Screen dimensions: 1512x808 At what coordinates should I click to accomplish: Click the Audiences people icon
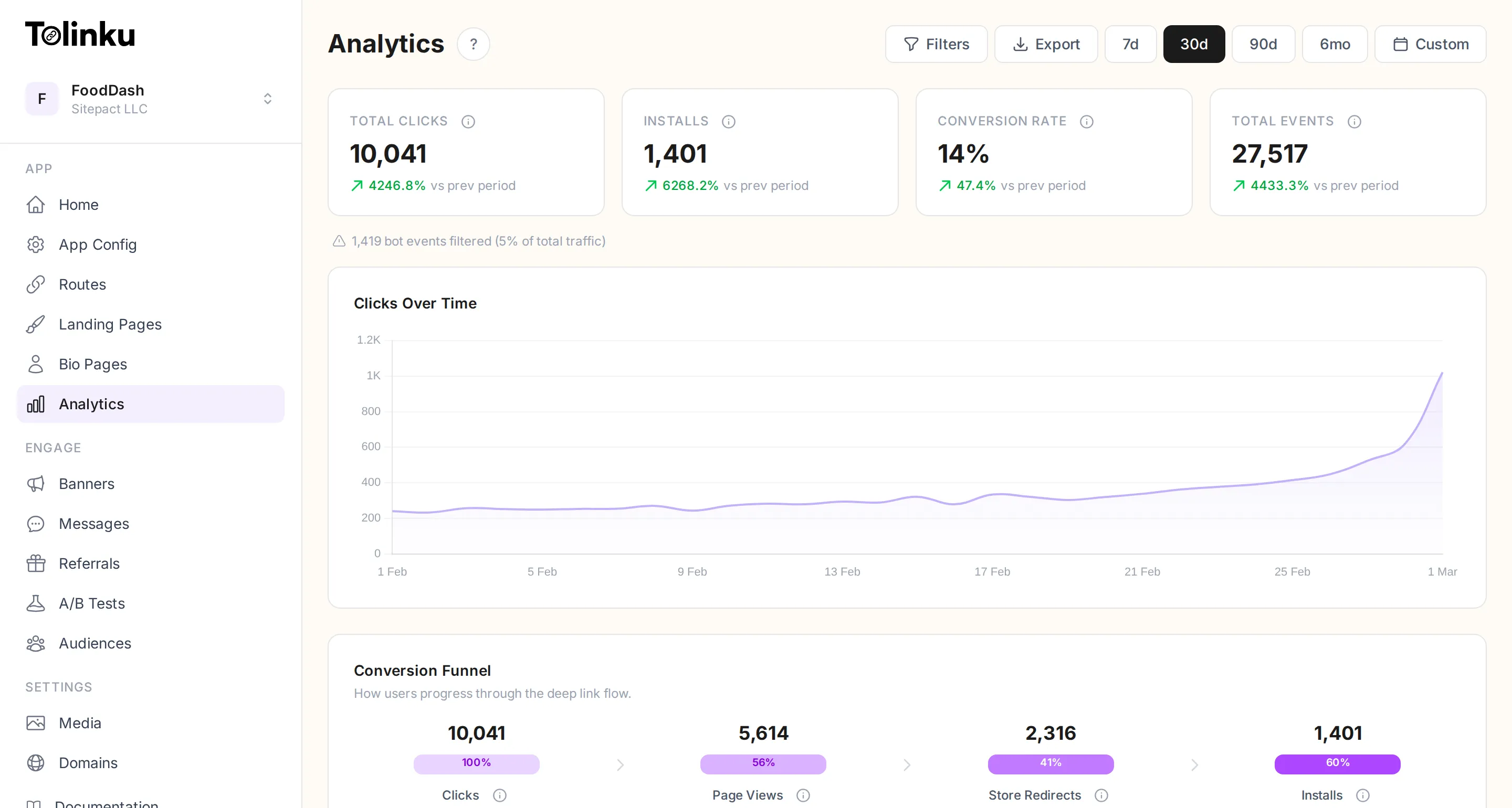[x=36, y=643]
